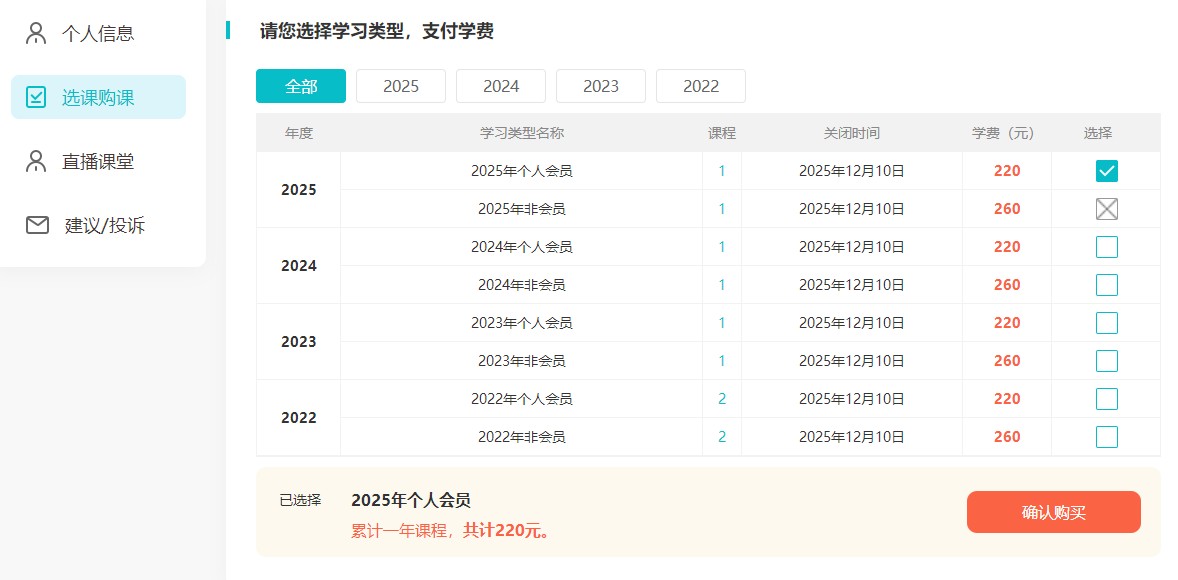1178x580 pixels.
Task: Select the 2022 year tab
Action: [701, 86]
